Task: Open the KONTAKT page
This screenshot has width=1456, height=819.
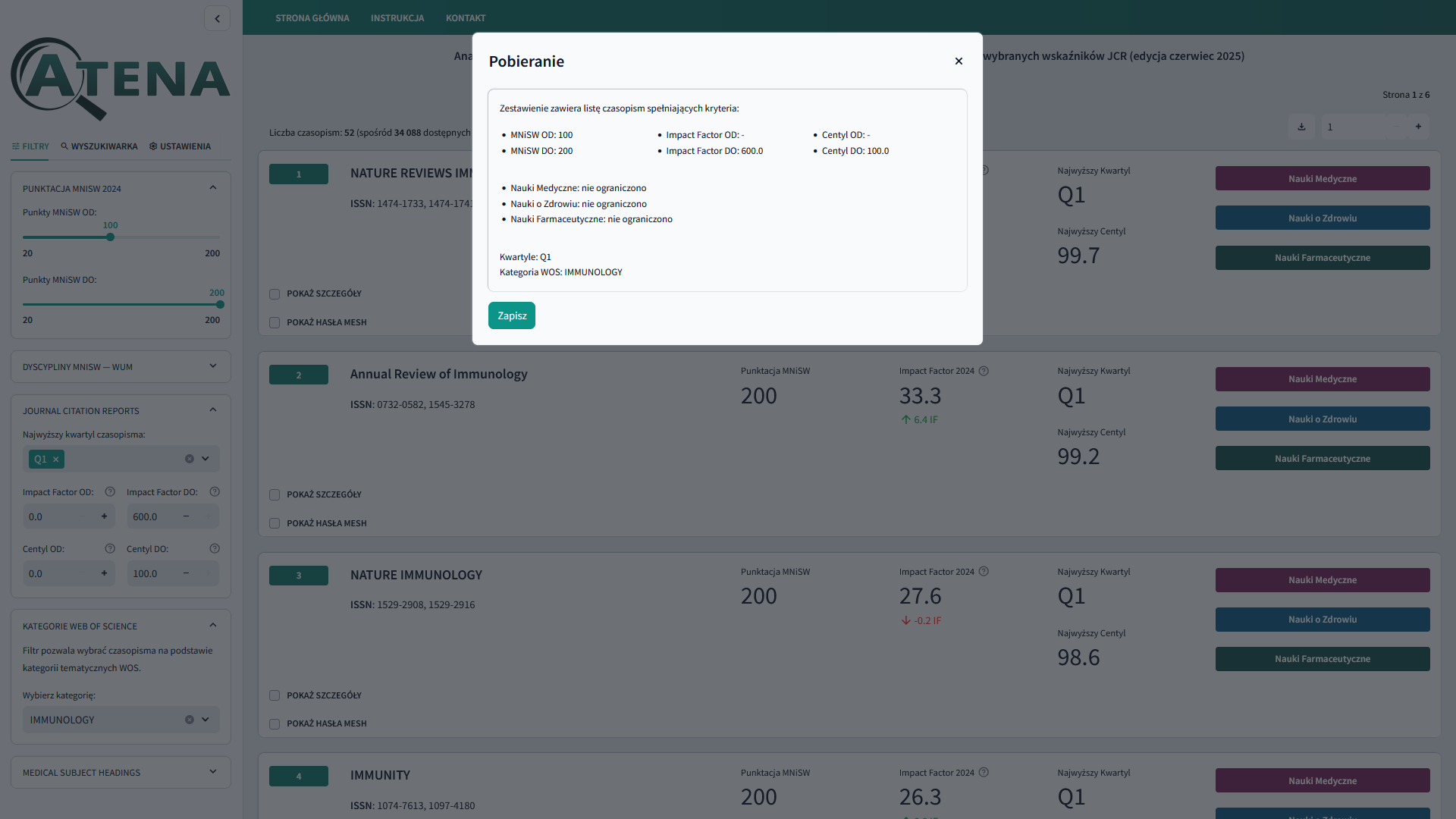Action: 466,18
